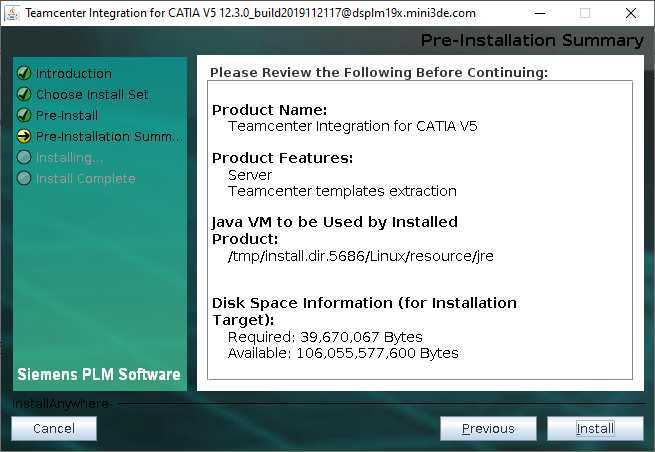Click the Teamcenter templates extraction entry
The image size is (655, 452).
(342, 191)
